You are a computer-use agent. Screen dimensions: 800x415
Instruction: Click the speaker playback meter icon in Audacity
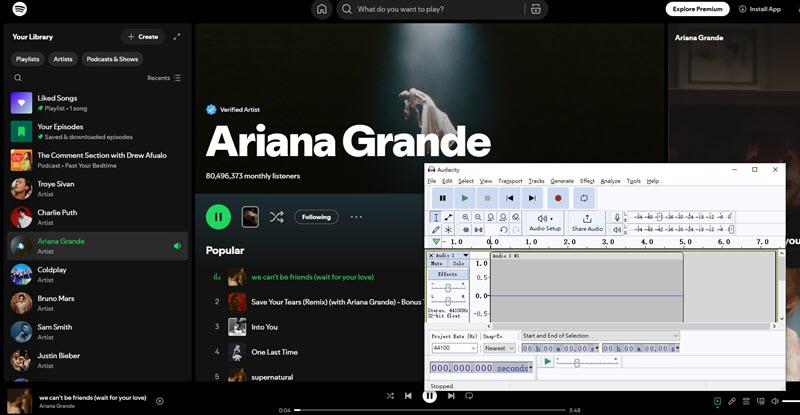point(617,230)
